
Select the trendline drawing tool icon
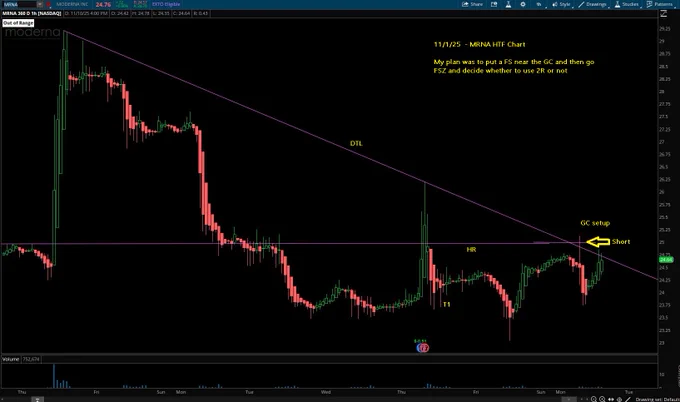click(628, 399)
